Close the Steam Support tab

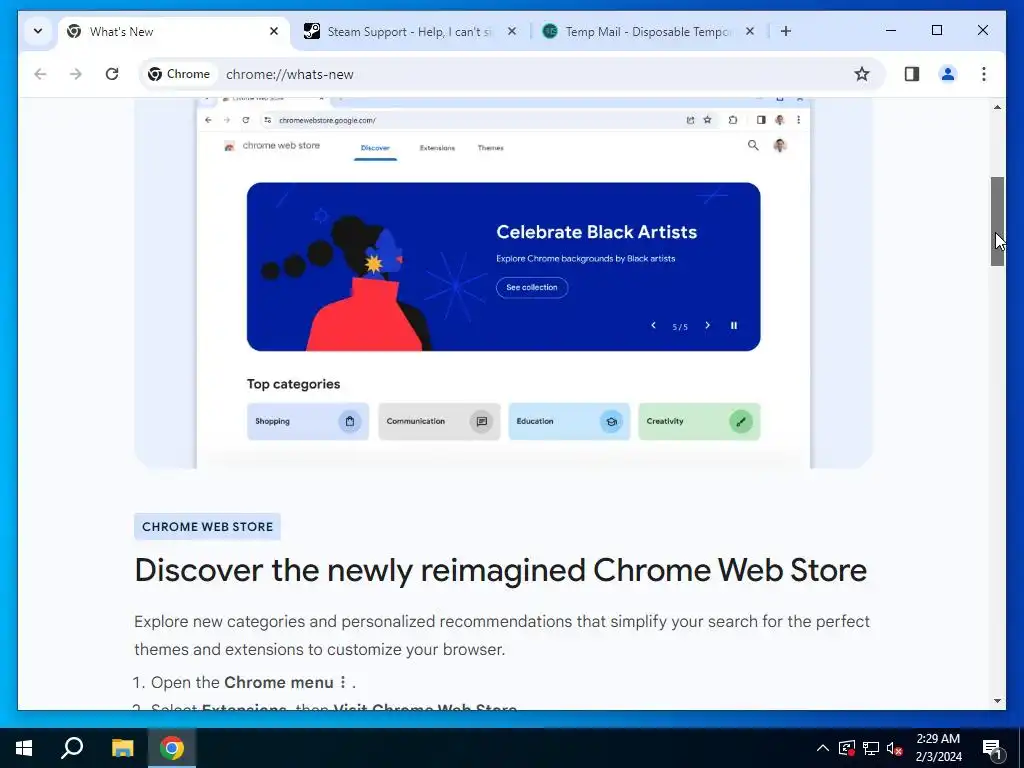(x=512, y=31)
